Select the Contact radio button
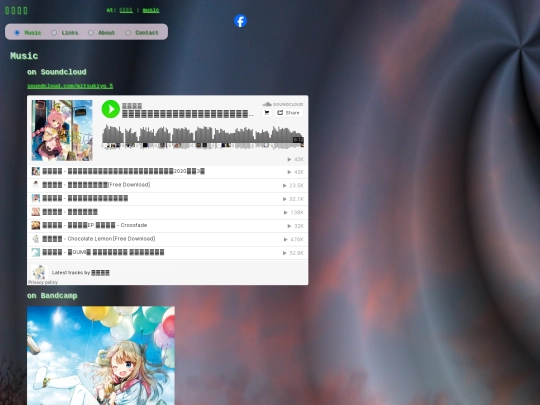 pyautogui.click(x=128, y=33)
